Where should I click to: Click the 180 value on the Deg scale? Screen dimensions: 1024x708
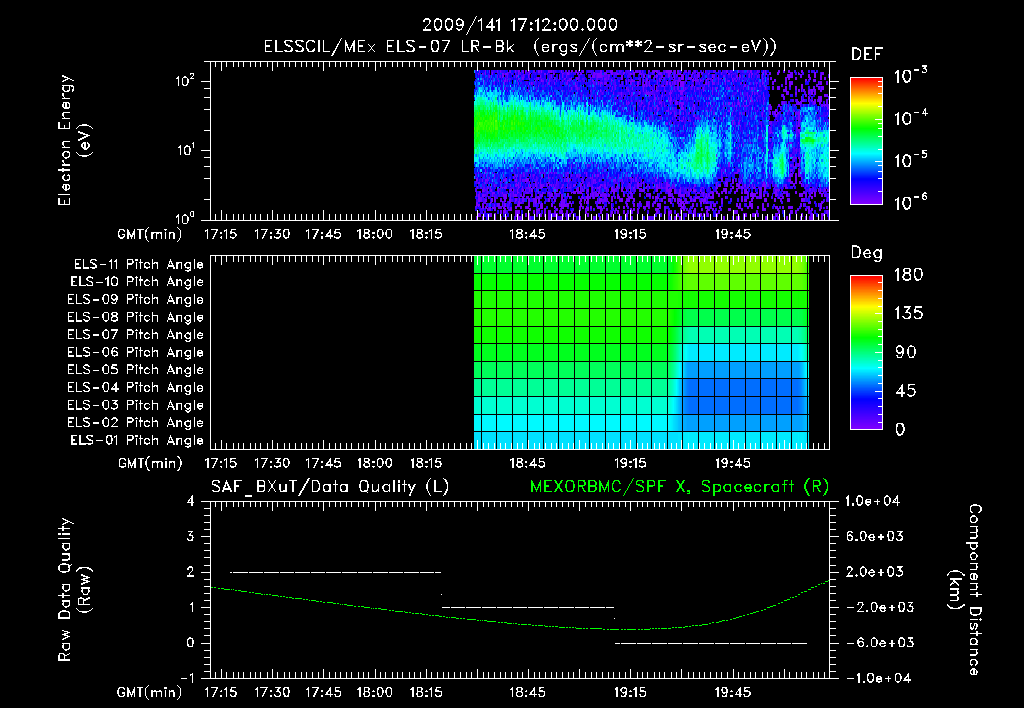tap(908, 275)
